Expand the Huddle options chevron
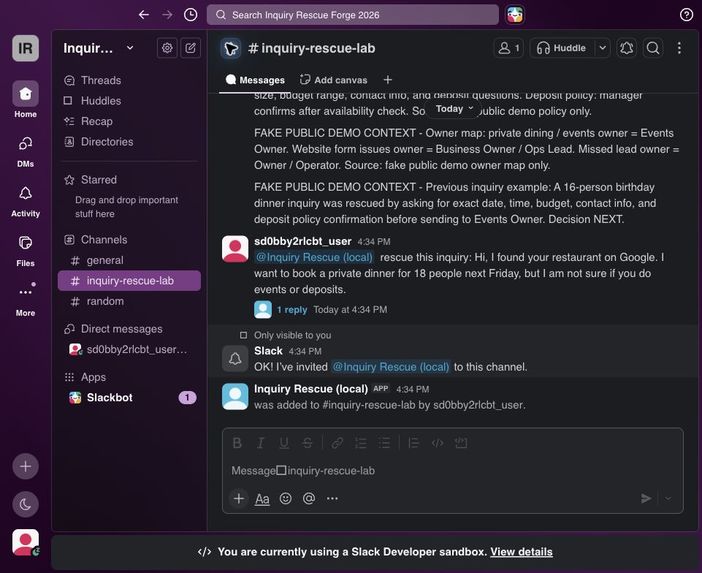 (603, 48)
